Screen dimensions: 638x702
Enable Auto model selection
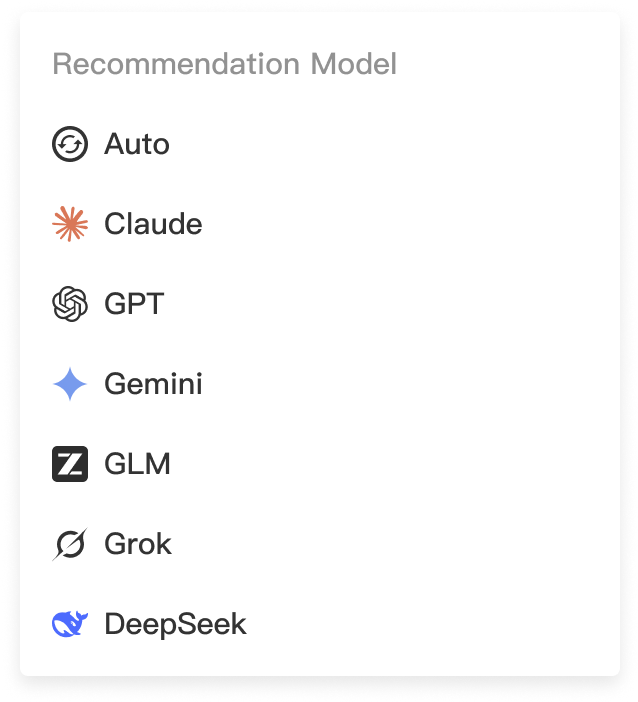click(x=137, y=144)
